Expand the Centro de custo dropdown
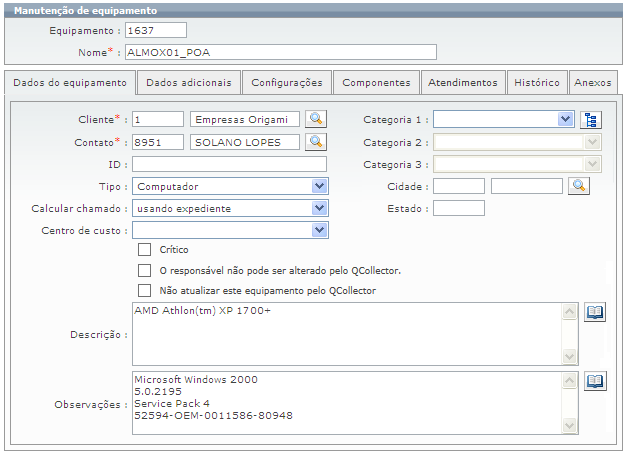 click(319, 230)
